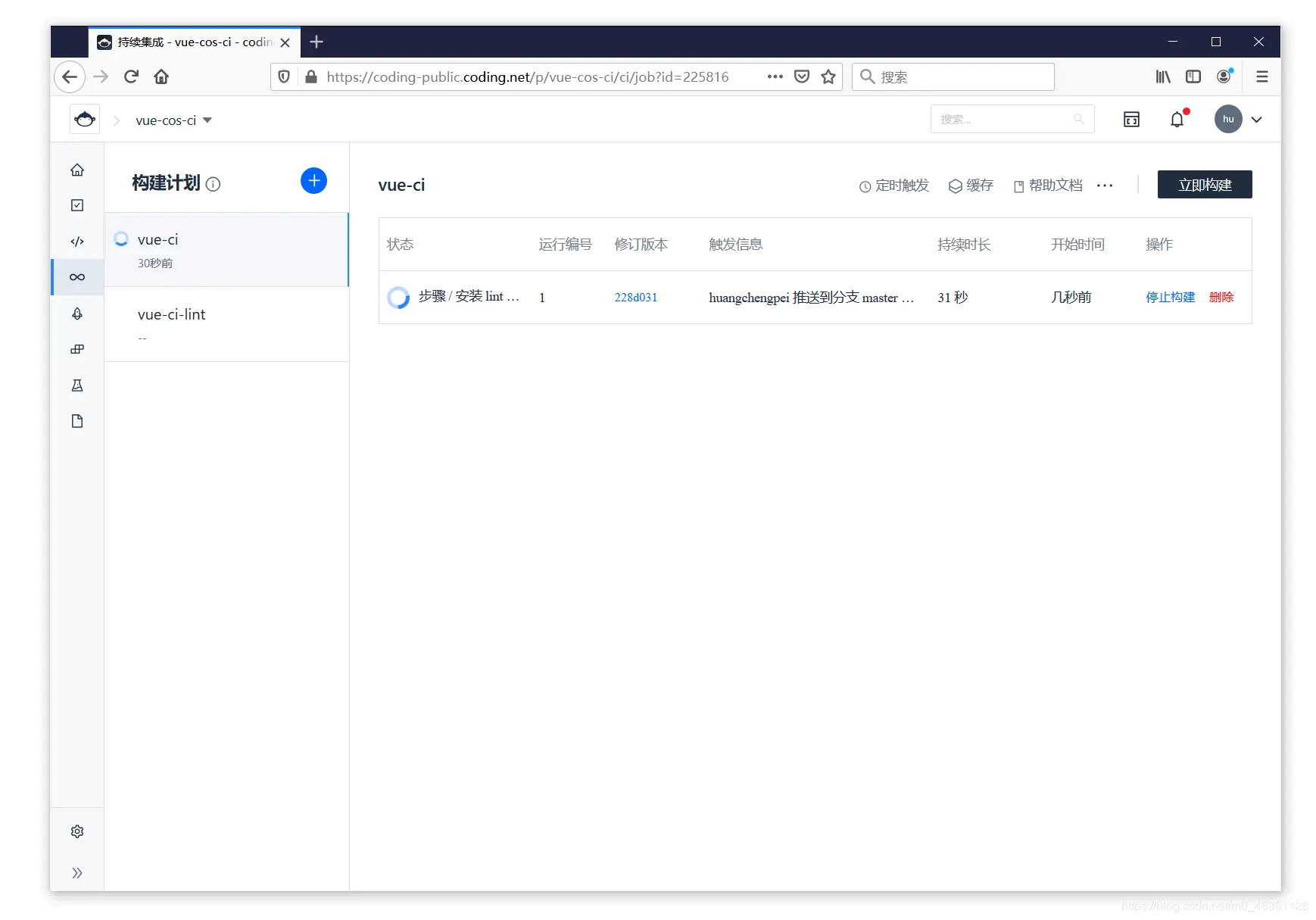Expand the user account menu arrow
Viewport: 1316px width, 920px height.
coord(1257,120)
